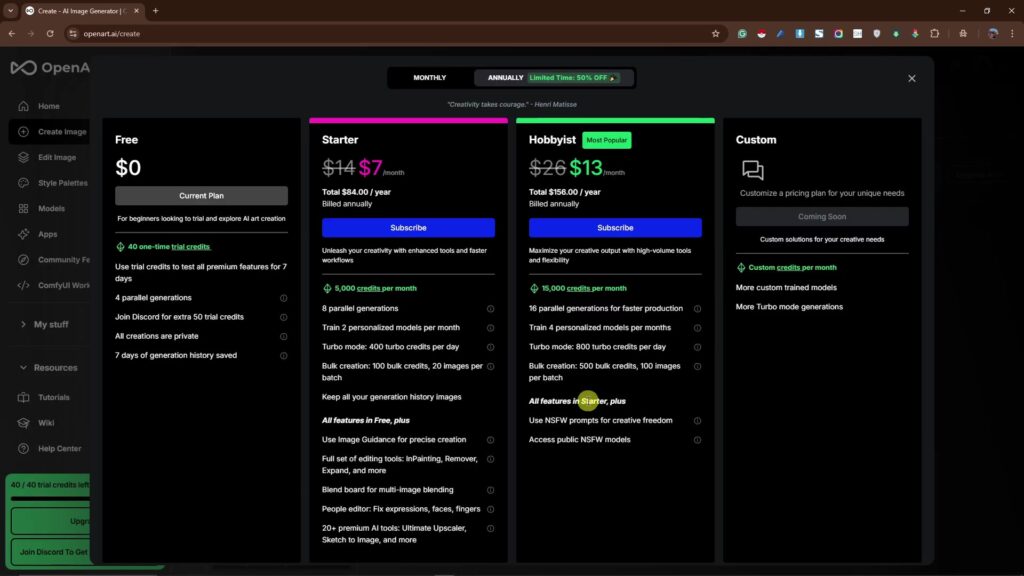Click the trial credits progress bar
This screenshot has width=1024, height=576.
click(x=50, y=498)
